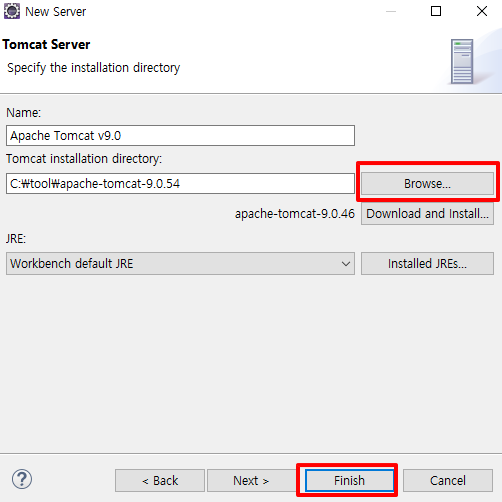Focus the Name field Apache Tomcat v9.0

point(180,136)
